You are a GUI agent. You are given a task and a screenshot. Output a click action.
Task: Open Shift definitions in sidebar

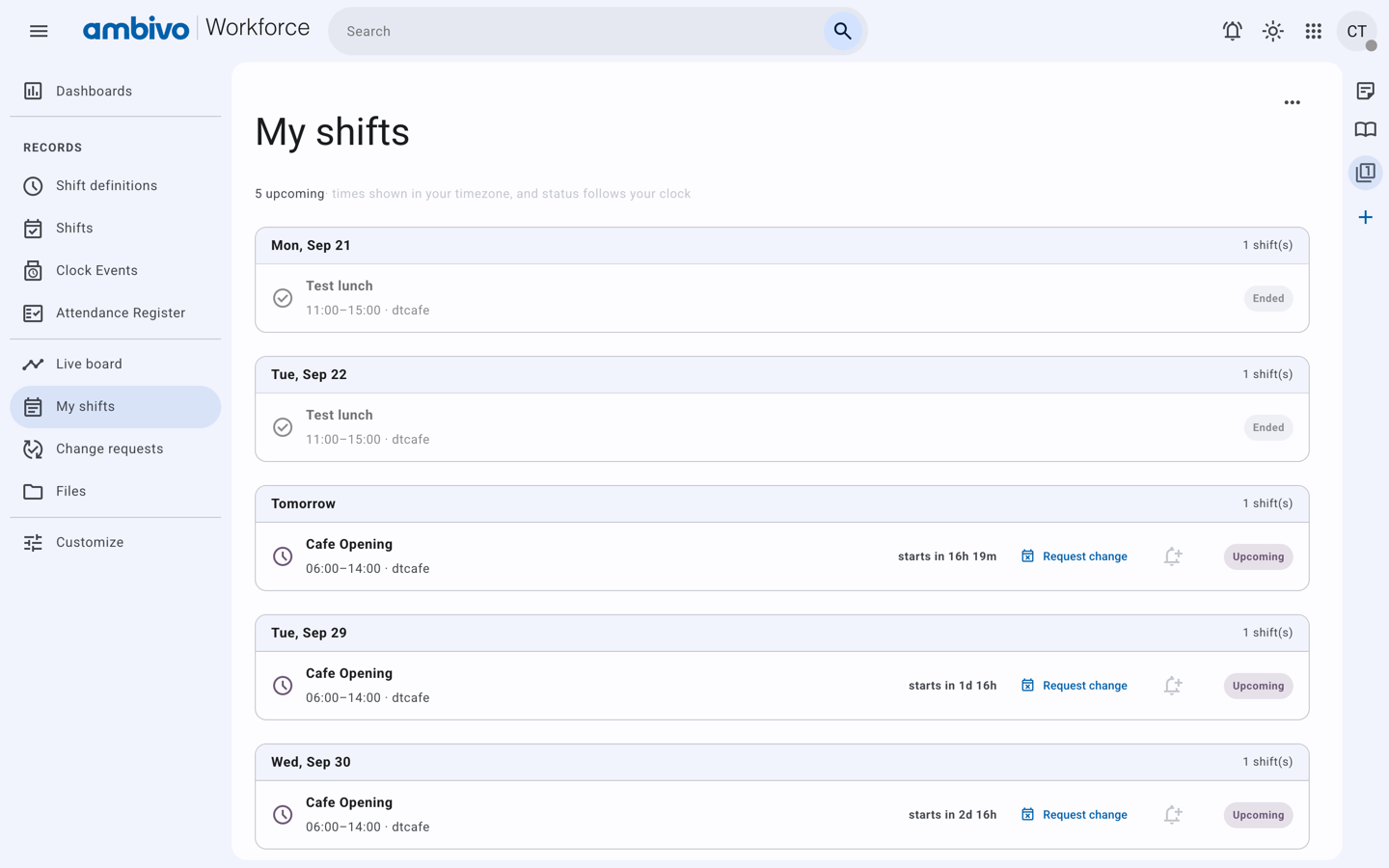click(x=116, y=185)
